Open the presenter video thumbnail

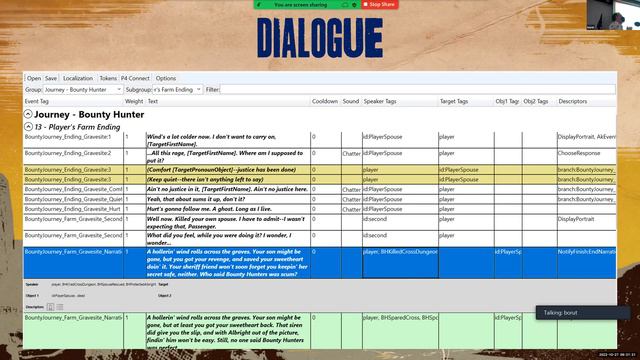[x=613, y=15]
